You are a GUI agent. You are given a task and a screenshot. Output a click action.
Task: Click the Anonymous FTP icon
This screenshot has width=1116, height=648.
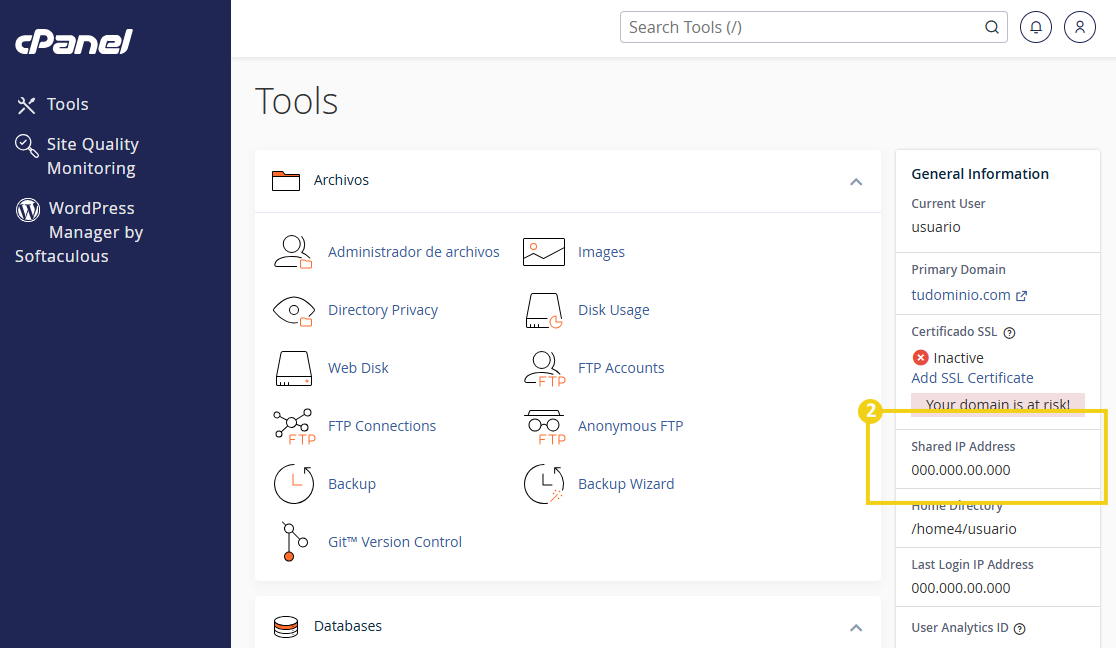(x=544, y=427)
